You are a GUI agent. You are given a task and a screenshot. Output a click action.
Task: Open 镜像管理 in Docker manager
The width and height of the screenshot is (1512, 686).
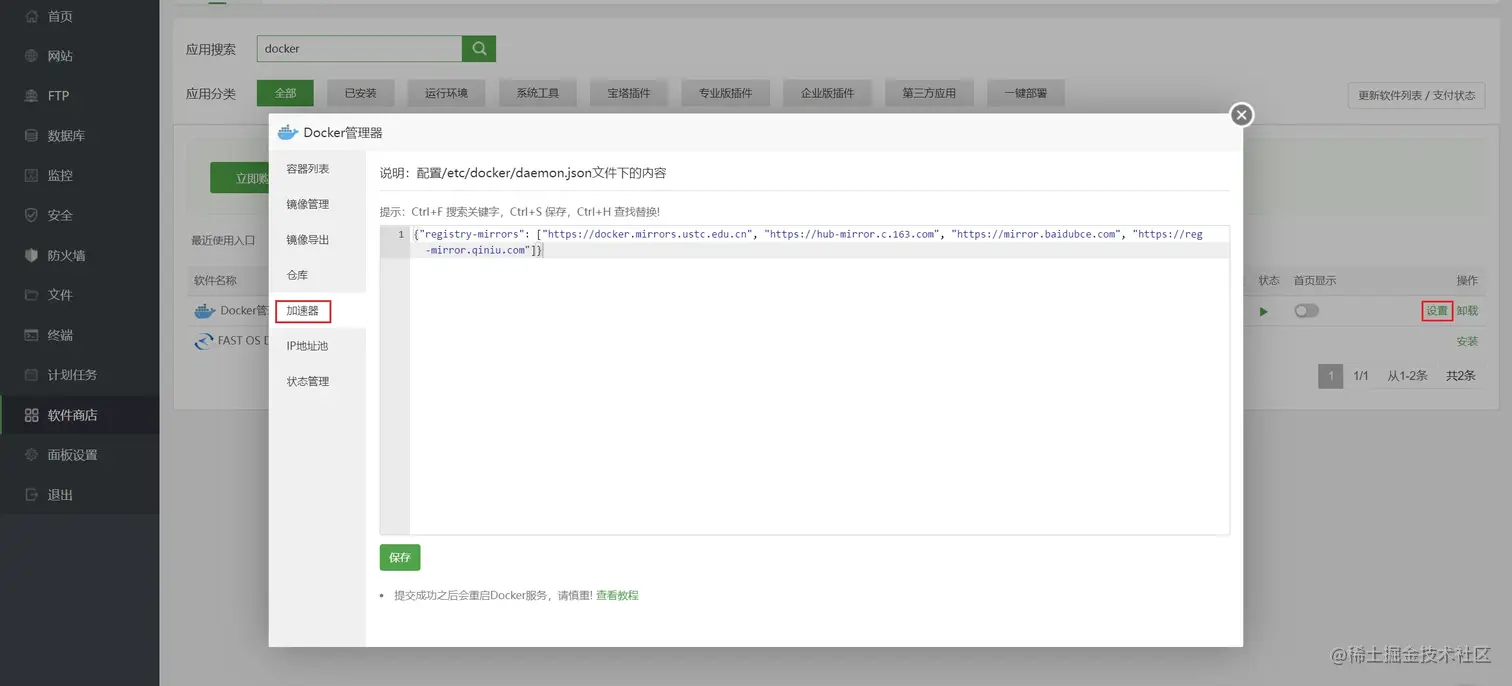click(x=317, y=204)
